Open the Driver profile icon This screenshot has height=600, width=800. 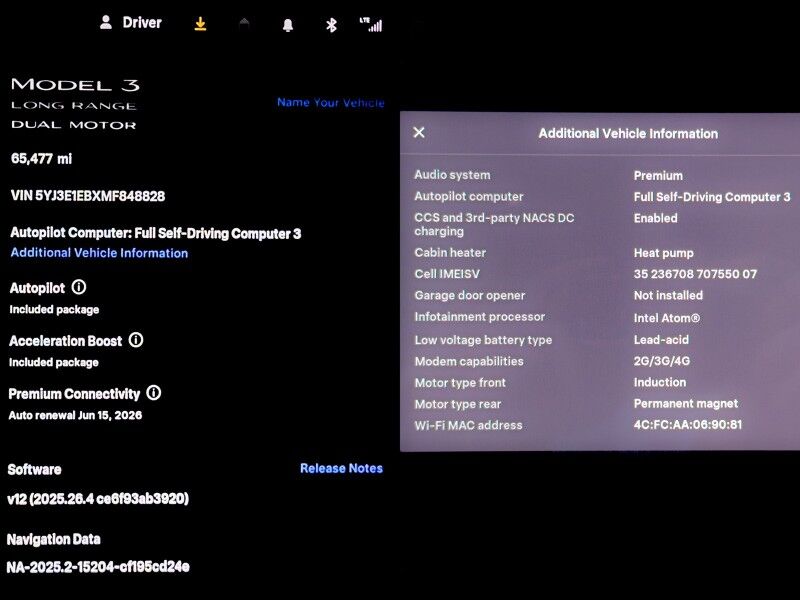coord(106,22)
